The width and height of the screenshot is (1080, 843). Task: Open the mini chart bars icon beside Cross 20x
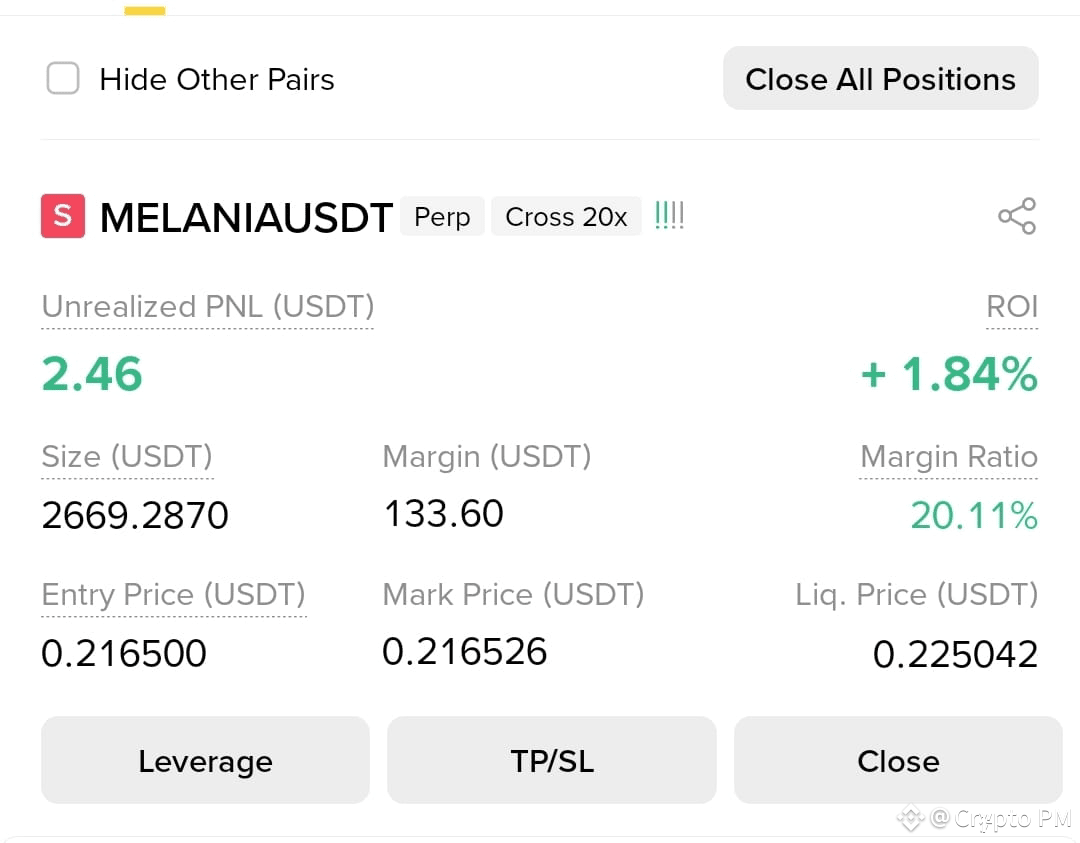(669, 213)
